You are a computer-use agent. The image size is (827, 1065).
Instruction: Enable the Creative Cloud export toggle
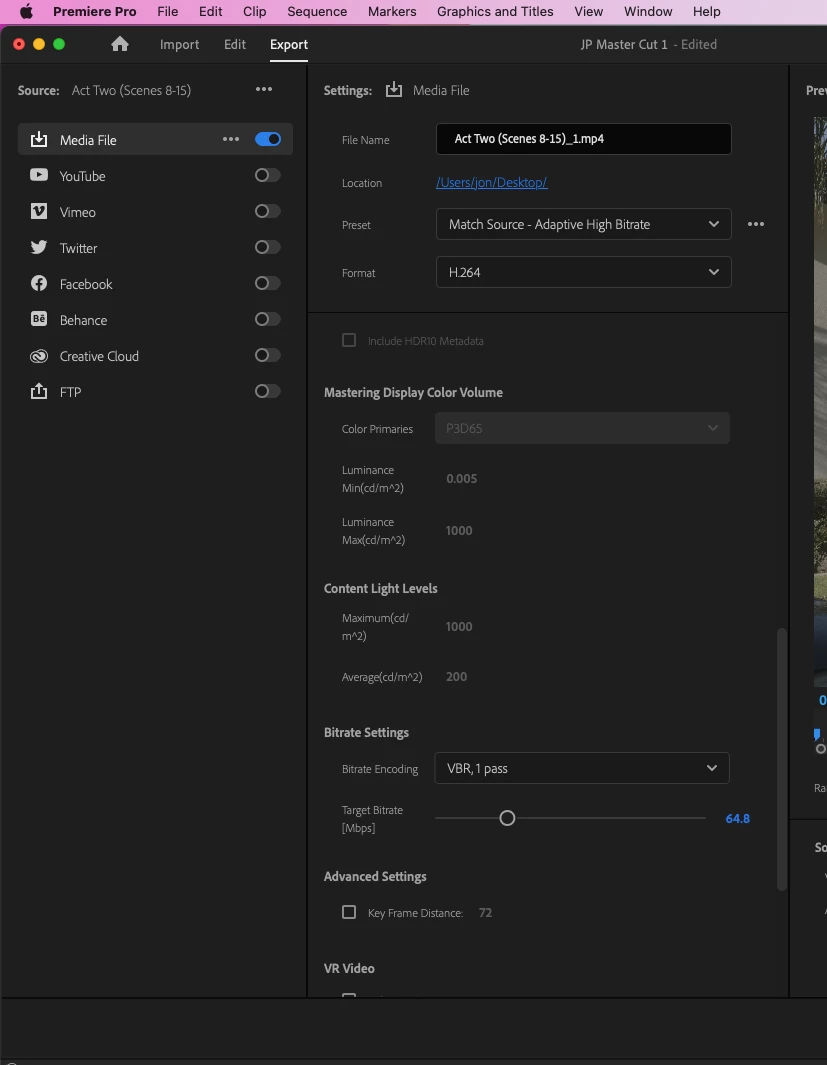[268, 355]
